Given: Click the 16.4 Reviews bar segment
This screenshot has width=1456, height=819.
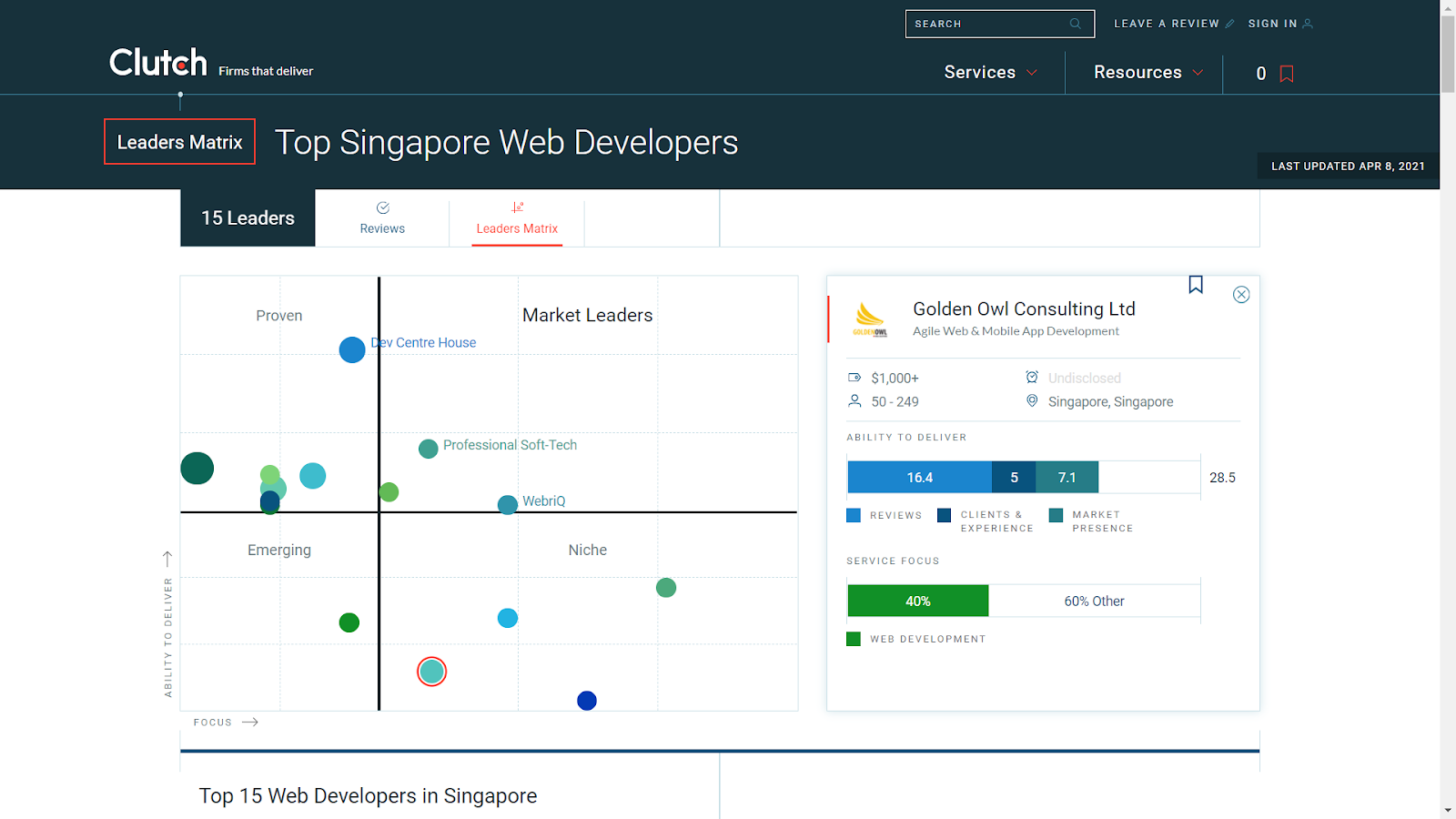Looking at the screenshot, I should pyautogui.click(x=920, y=478).
